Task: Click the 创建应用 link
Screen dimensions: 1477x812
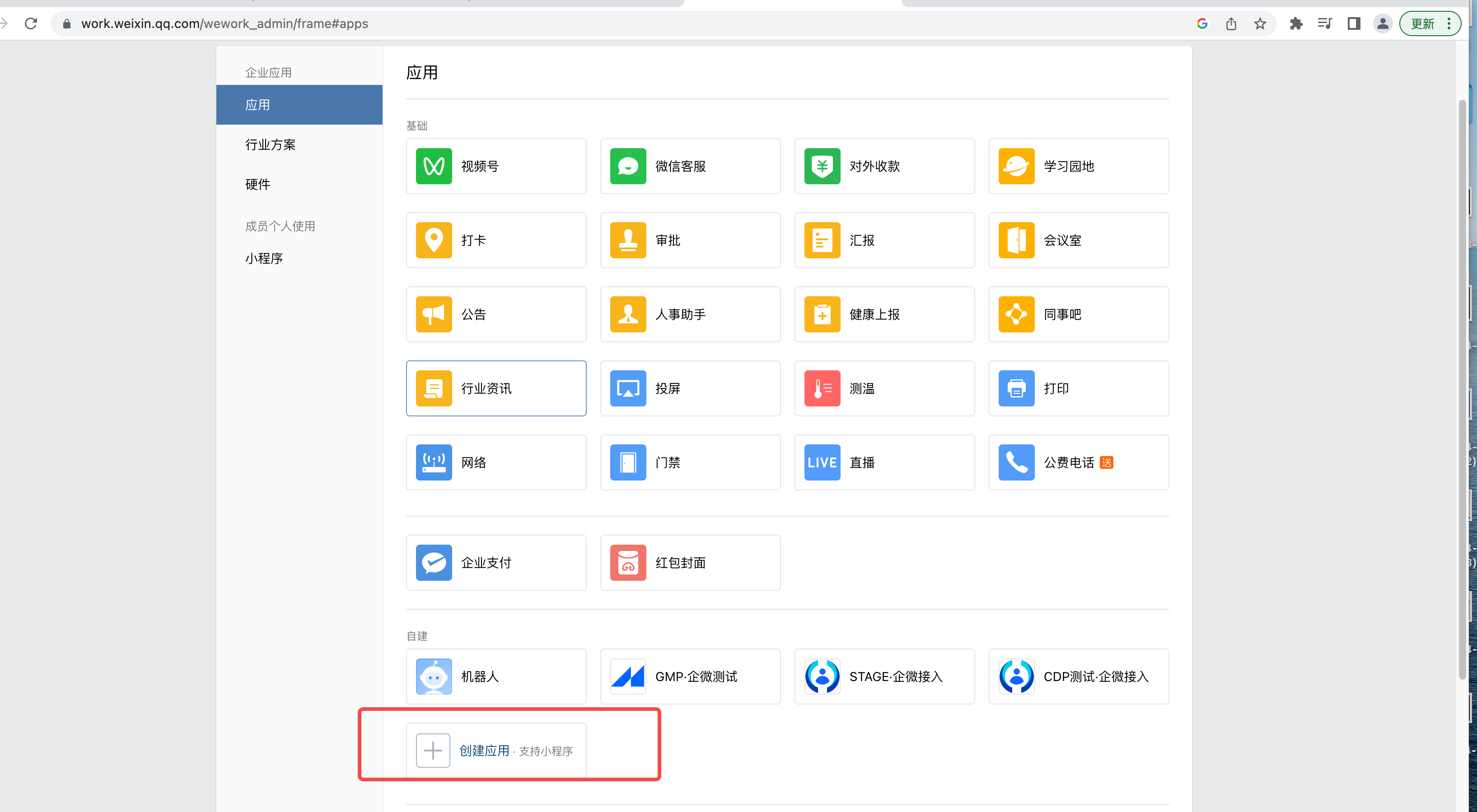Action: [x=484, y=751]
